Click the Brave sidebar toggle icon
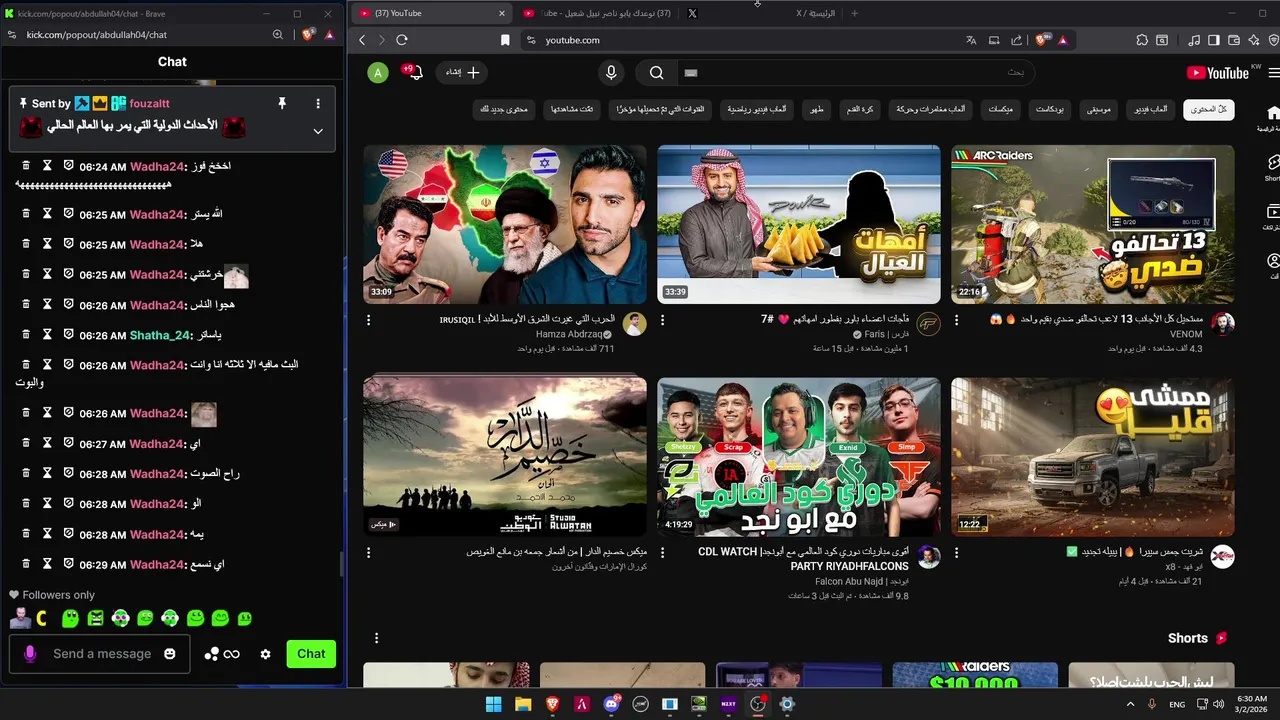 pyautogui.click(x=1214, y=40)
